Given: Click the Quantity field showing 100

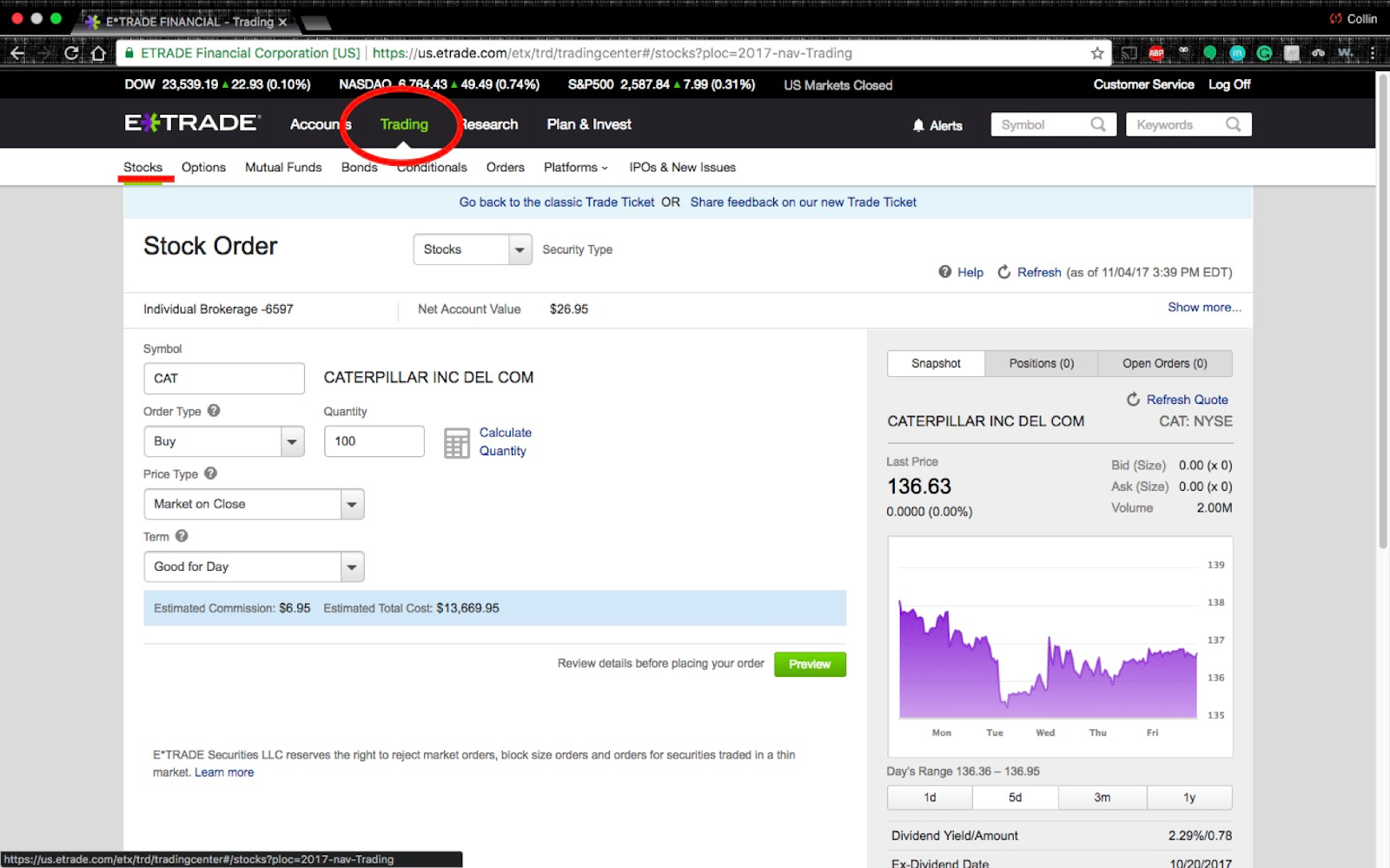Looking at the screenshot, I should 374,441.
